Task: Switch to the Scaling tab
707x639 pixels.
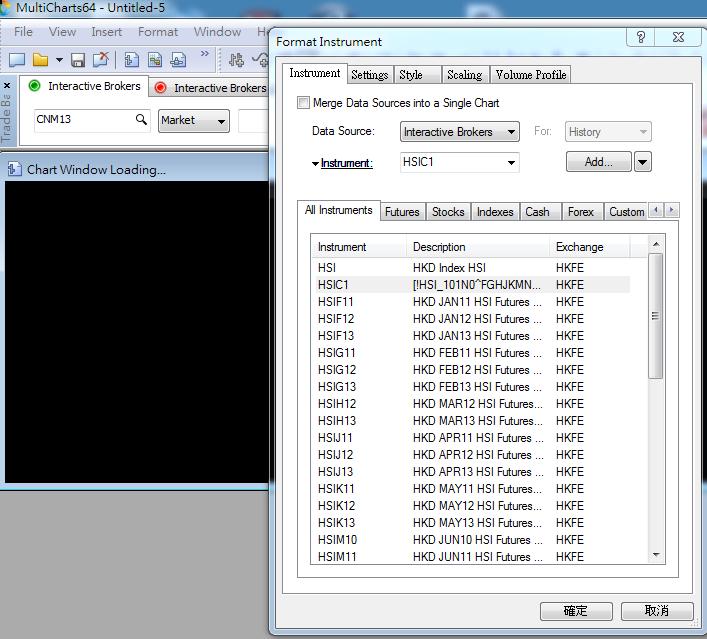Action: click(x=464, y=74)
